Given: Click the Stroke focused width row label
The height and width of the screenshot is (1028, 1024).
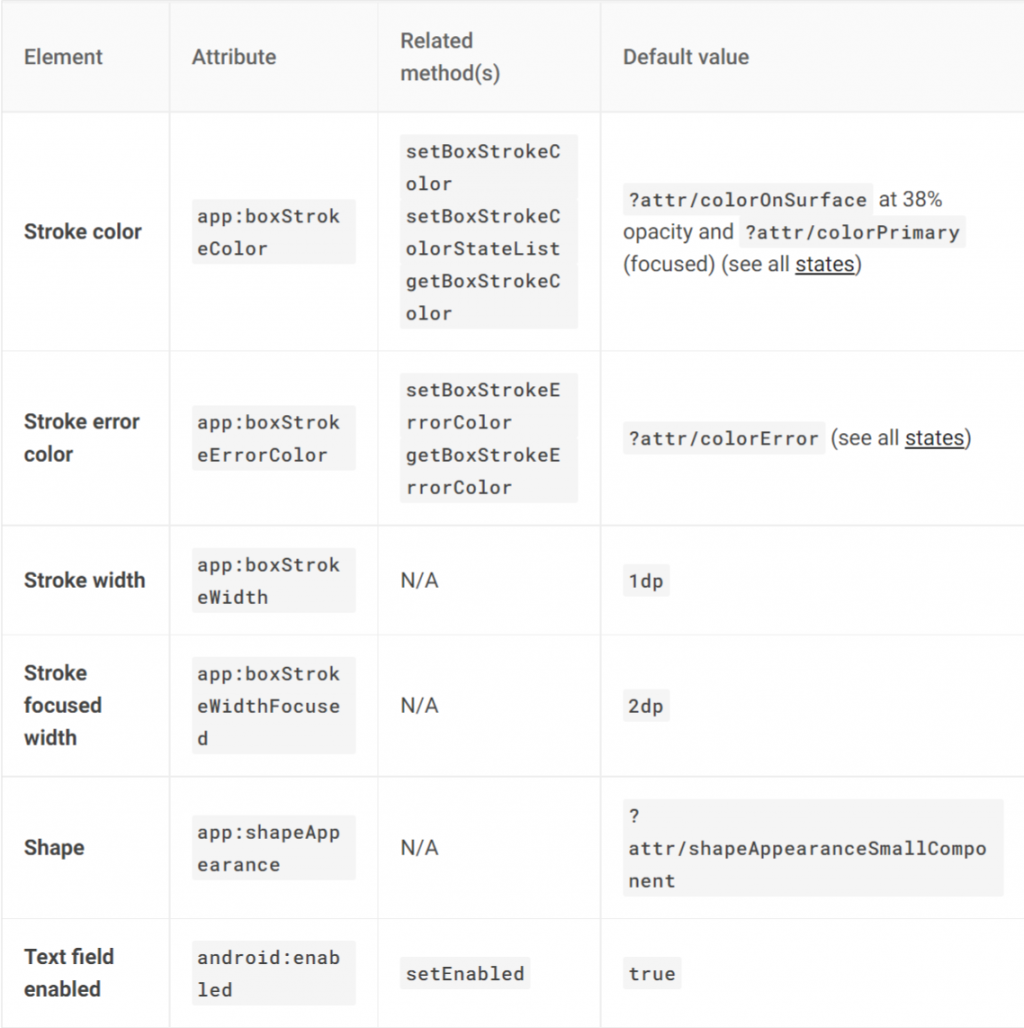Looking at the screenshot, I should tap(63, 705).
